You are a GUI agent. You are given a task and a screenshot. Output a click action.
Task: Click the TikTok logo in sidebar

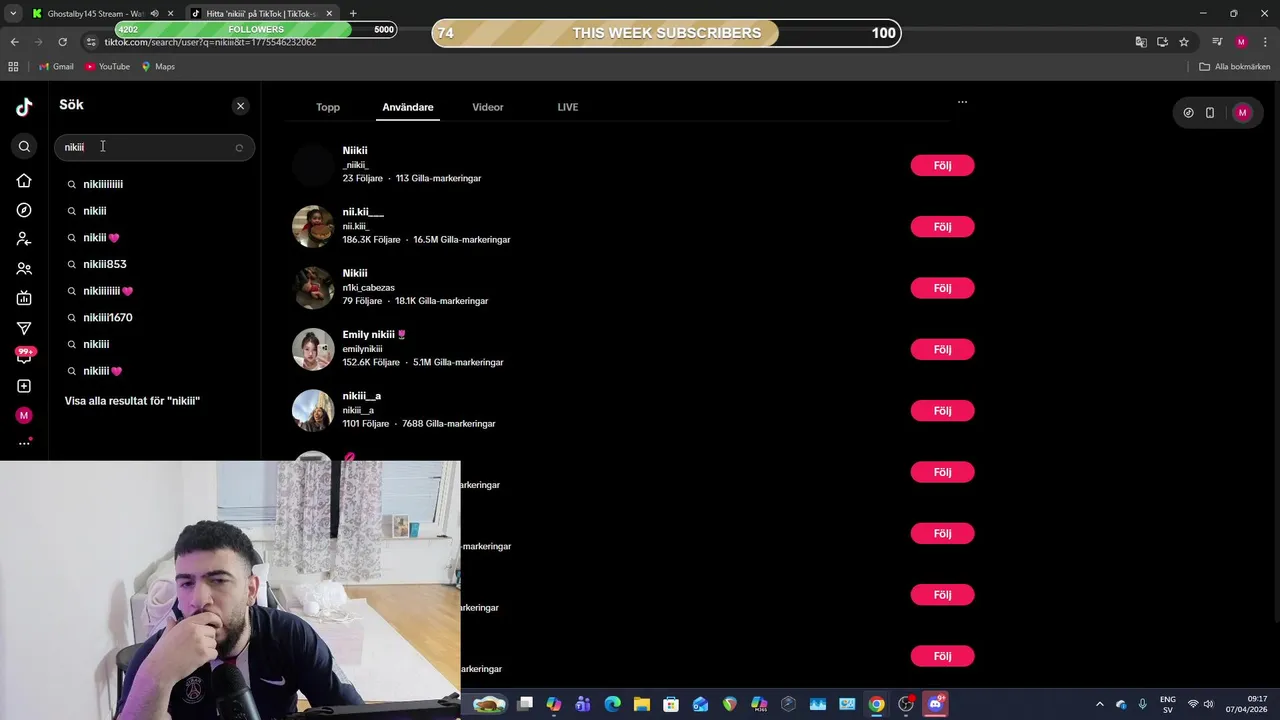24,107
